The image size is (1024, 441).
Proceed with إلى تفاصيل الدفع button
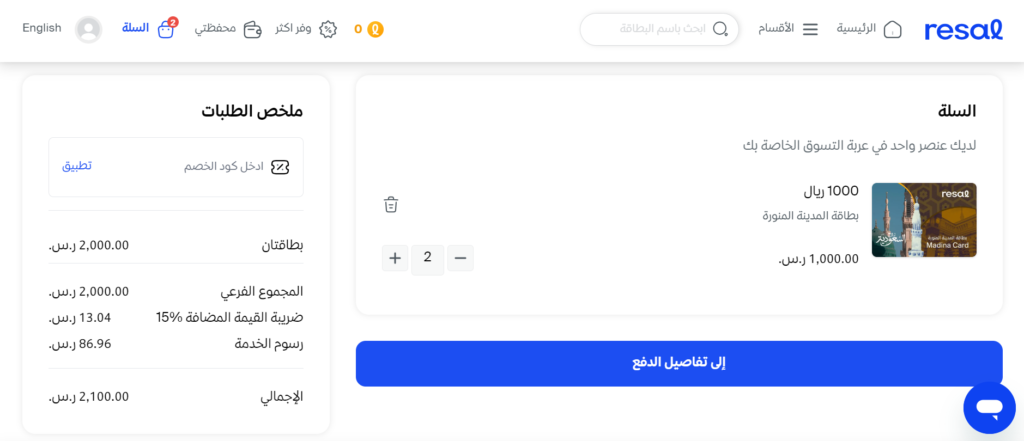tap(679, 363)
